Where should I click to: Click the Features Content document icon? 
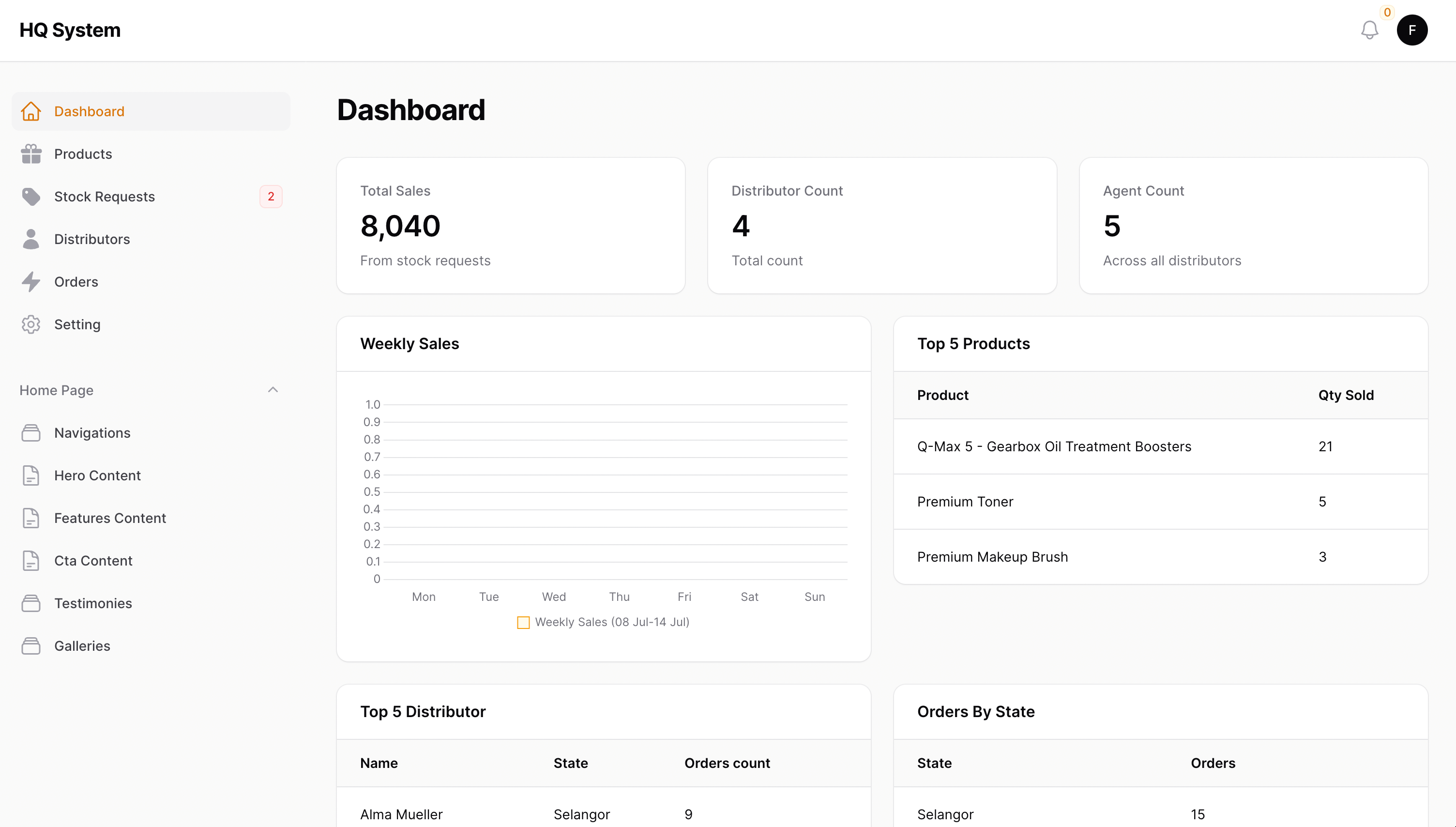30,518
